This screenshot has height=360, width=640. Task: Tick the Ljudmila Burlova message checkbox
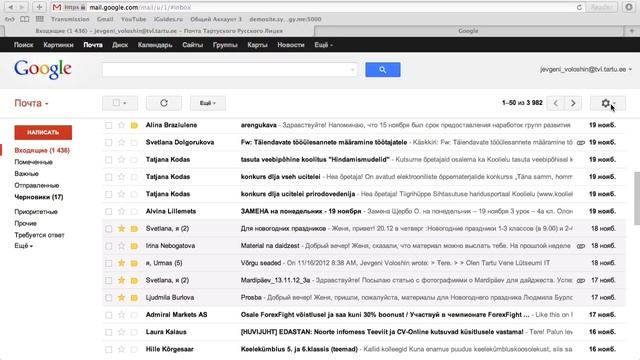[x=108, y=298]
